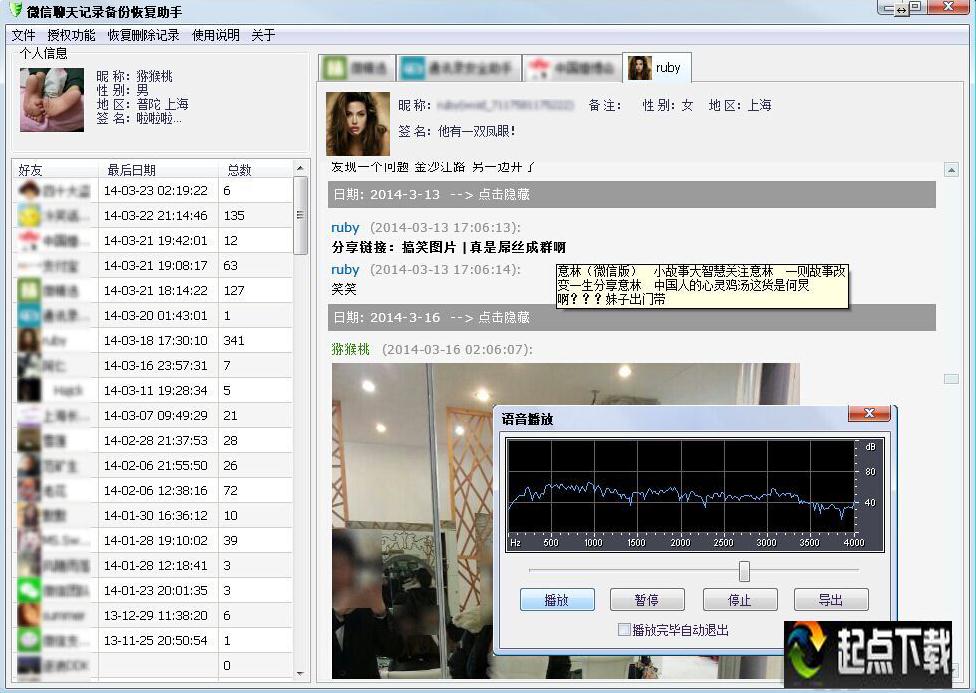Click the chat pane scroll up arrow
Screen dimensions: 976x693
pos(951,169)
